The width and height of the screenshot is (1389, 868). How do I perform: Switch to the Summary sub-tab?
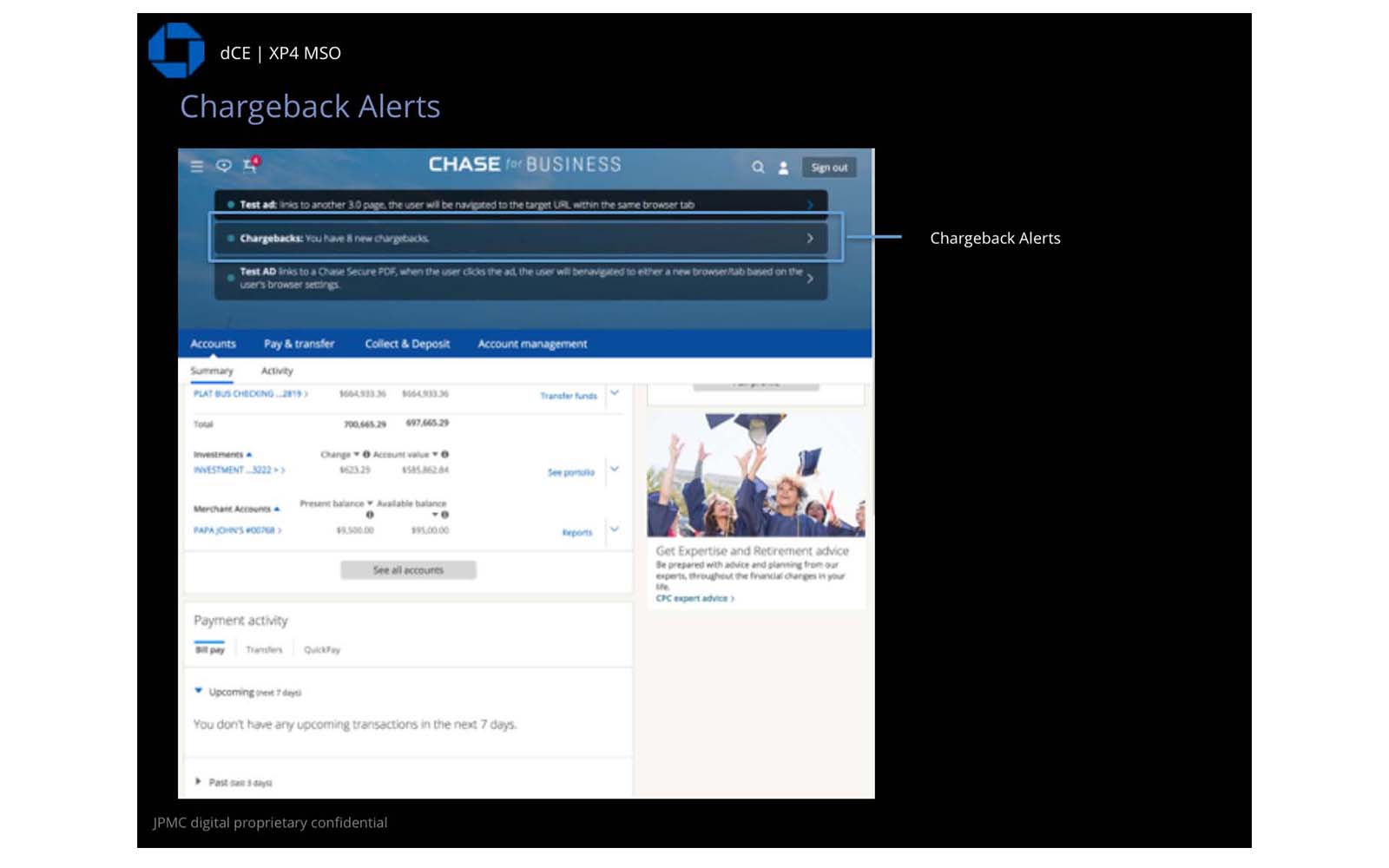212,371
